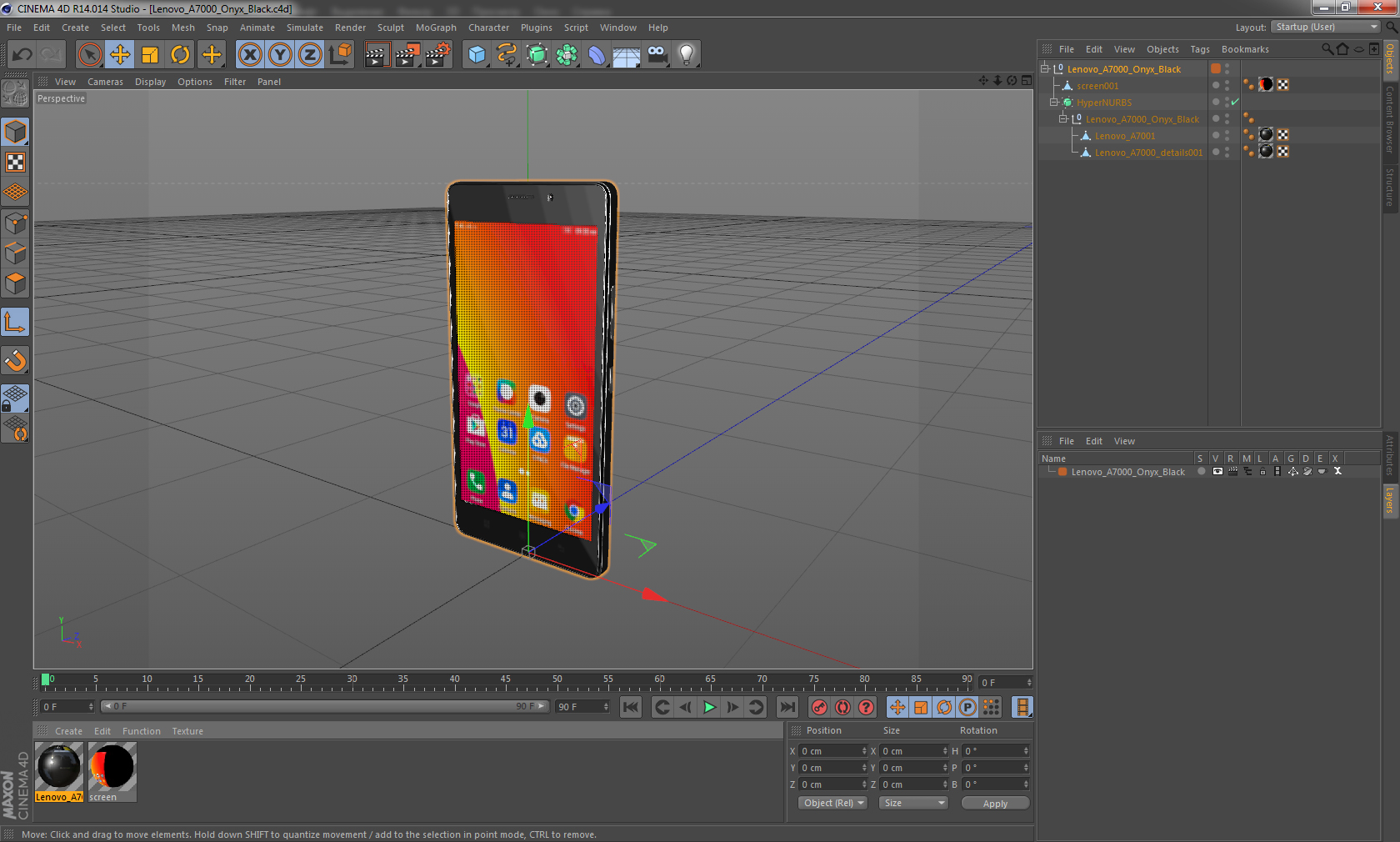Viewport: 1400px width, 842px height.
Task: Toggle snap magnet icon
Action: coord(15,360)
